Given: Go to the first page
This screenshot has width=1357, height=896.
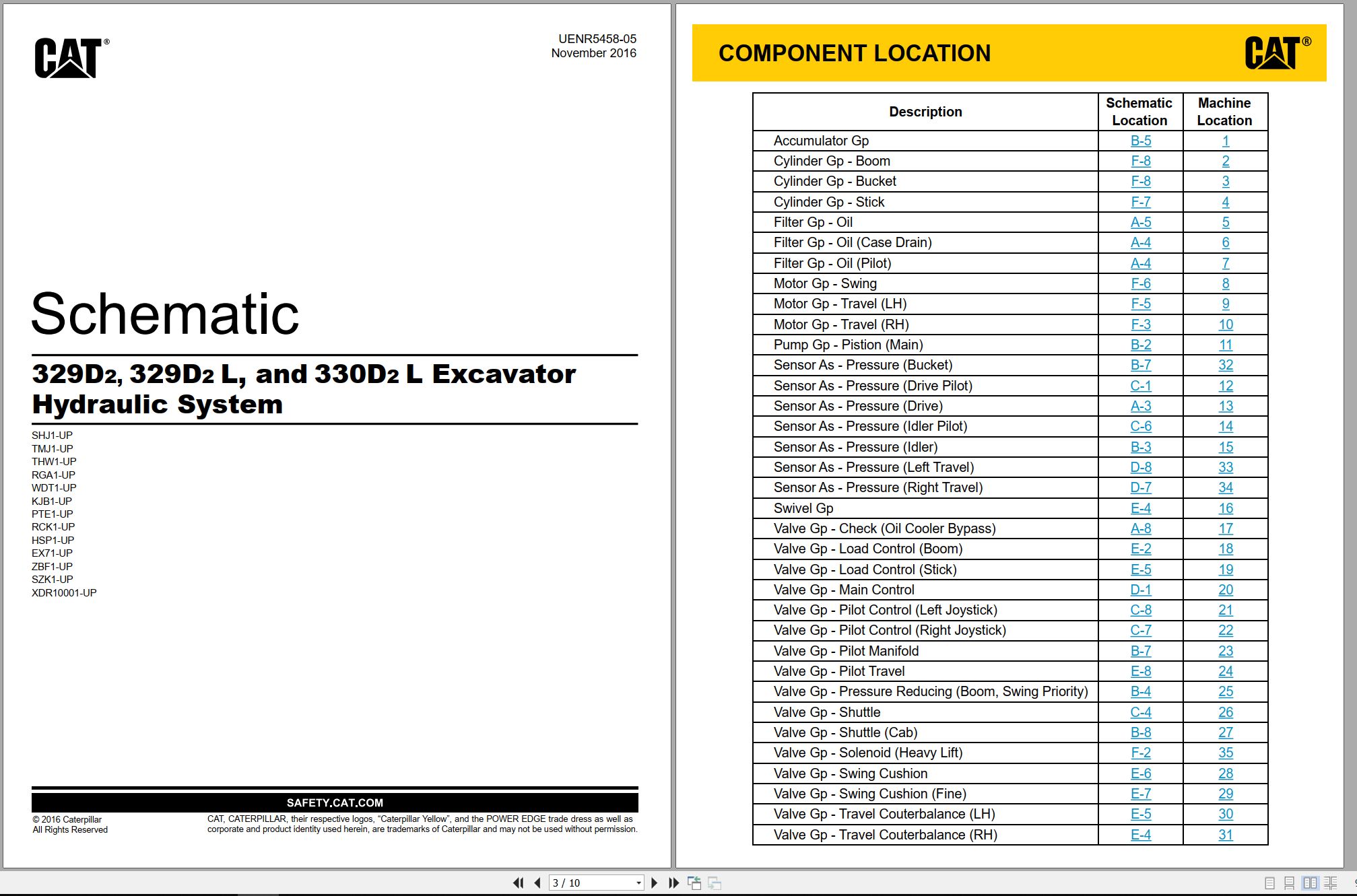Looking at the screenshot, I should 518,883.
